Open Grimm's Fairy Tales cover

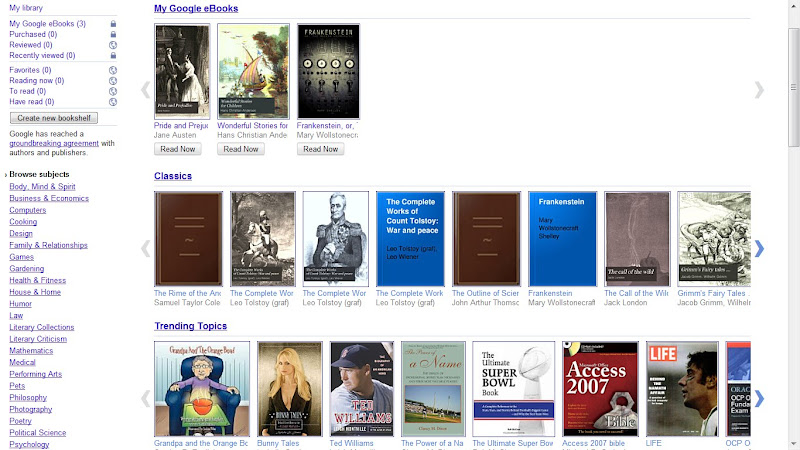pyautogui.click(x=714, y=239)
